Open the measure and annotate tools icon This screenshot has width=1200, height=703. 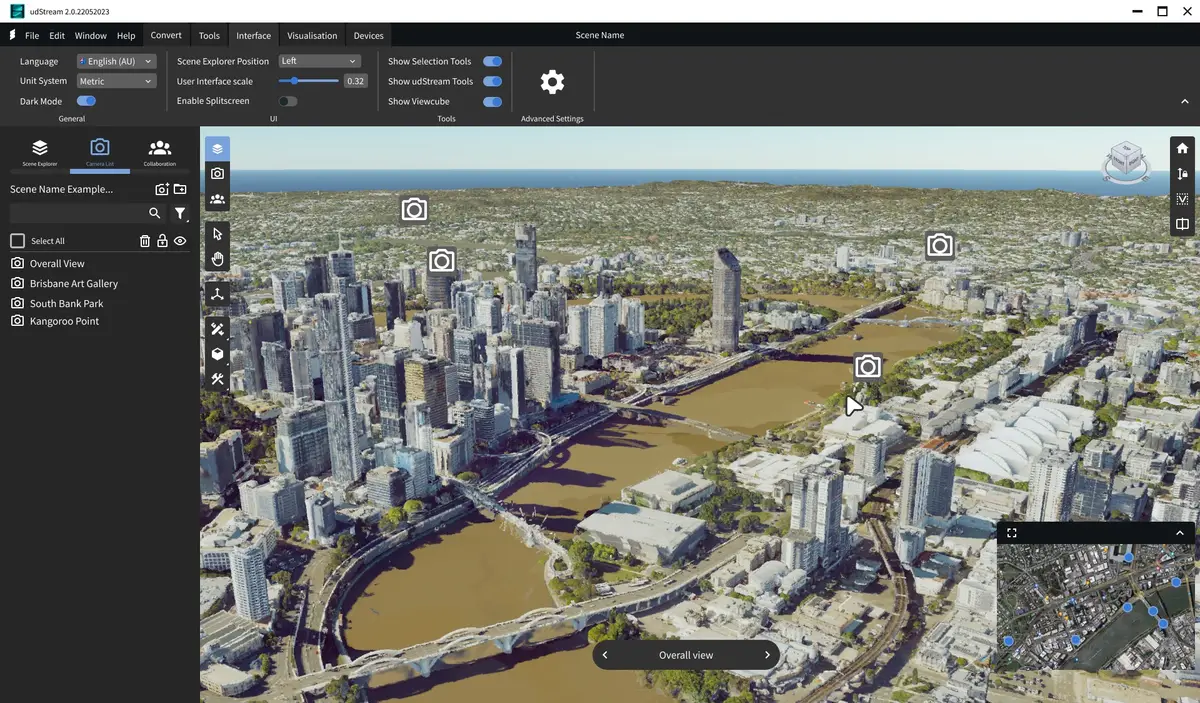click(217, 329)
